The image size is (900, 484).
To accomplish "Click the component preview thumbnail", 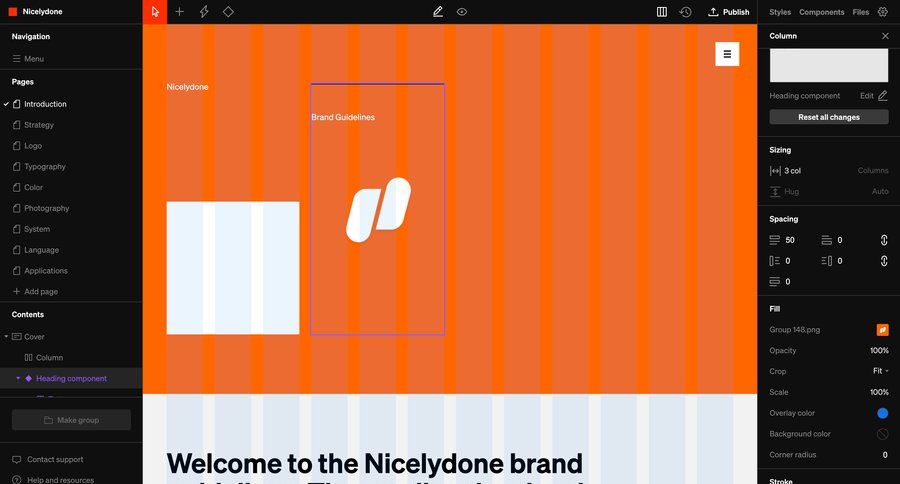I will point(829,65).
